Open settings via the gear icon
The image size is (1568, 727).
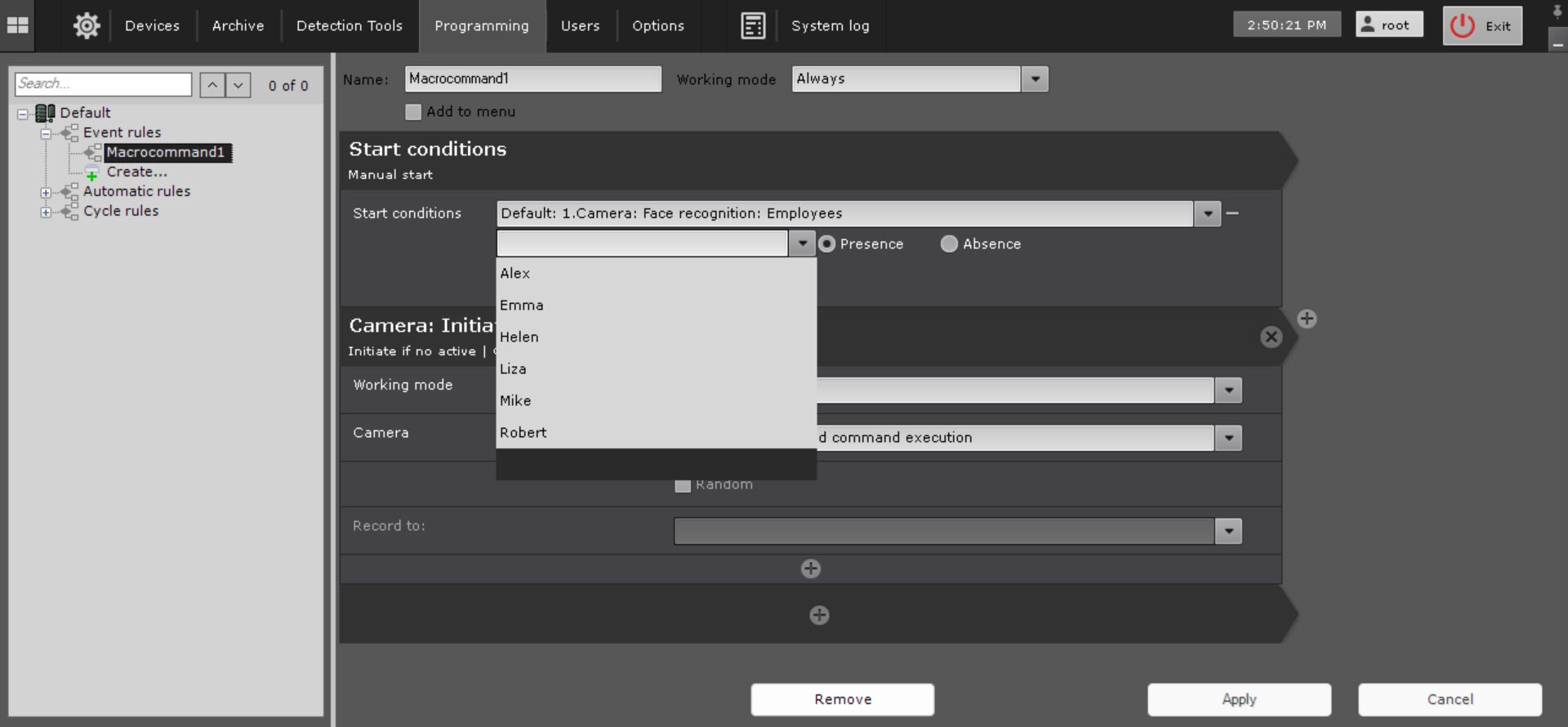pyautogui.click(x=87, y=25)
